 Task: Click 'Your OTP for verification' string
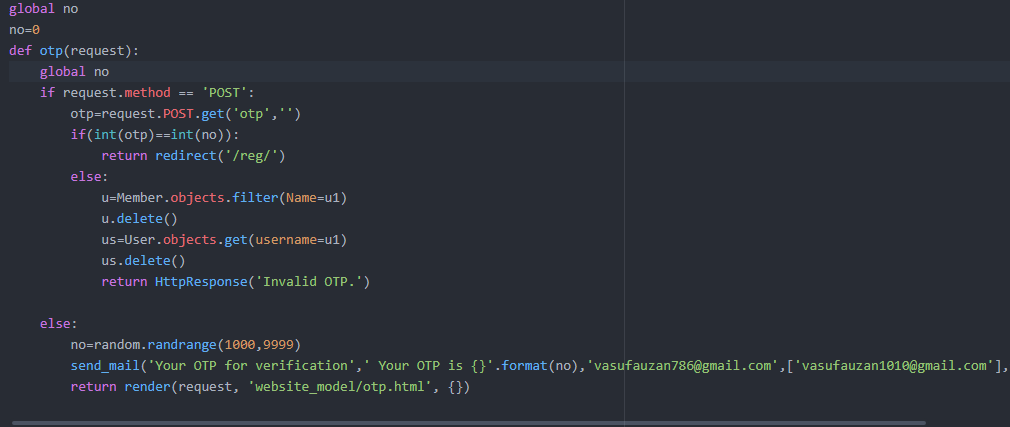coord(251,366)
